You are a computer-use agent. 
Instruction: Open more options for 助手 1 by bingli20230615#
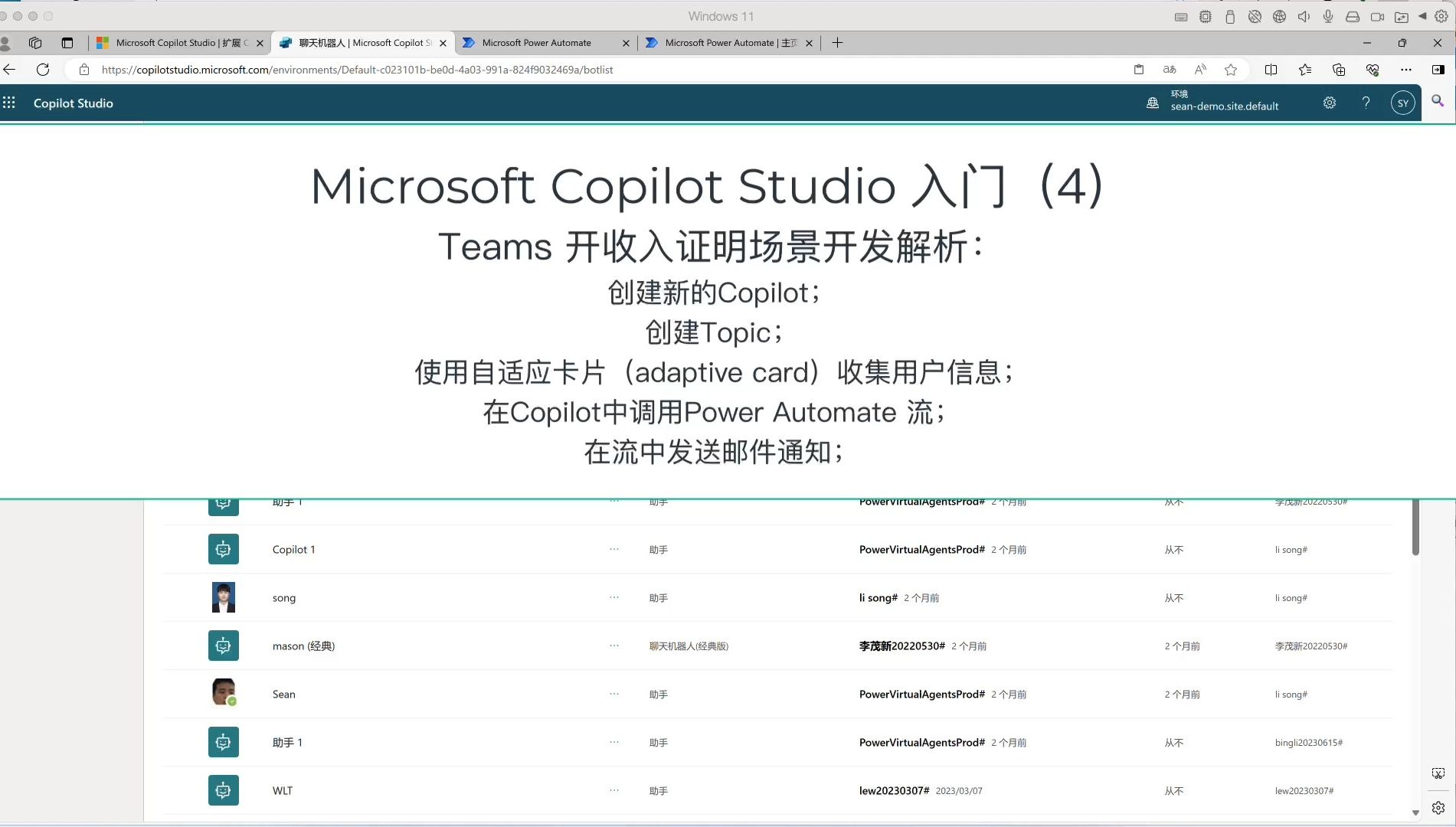click(614, 742)
